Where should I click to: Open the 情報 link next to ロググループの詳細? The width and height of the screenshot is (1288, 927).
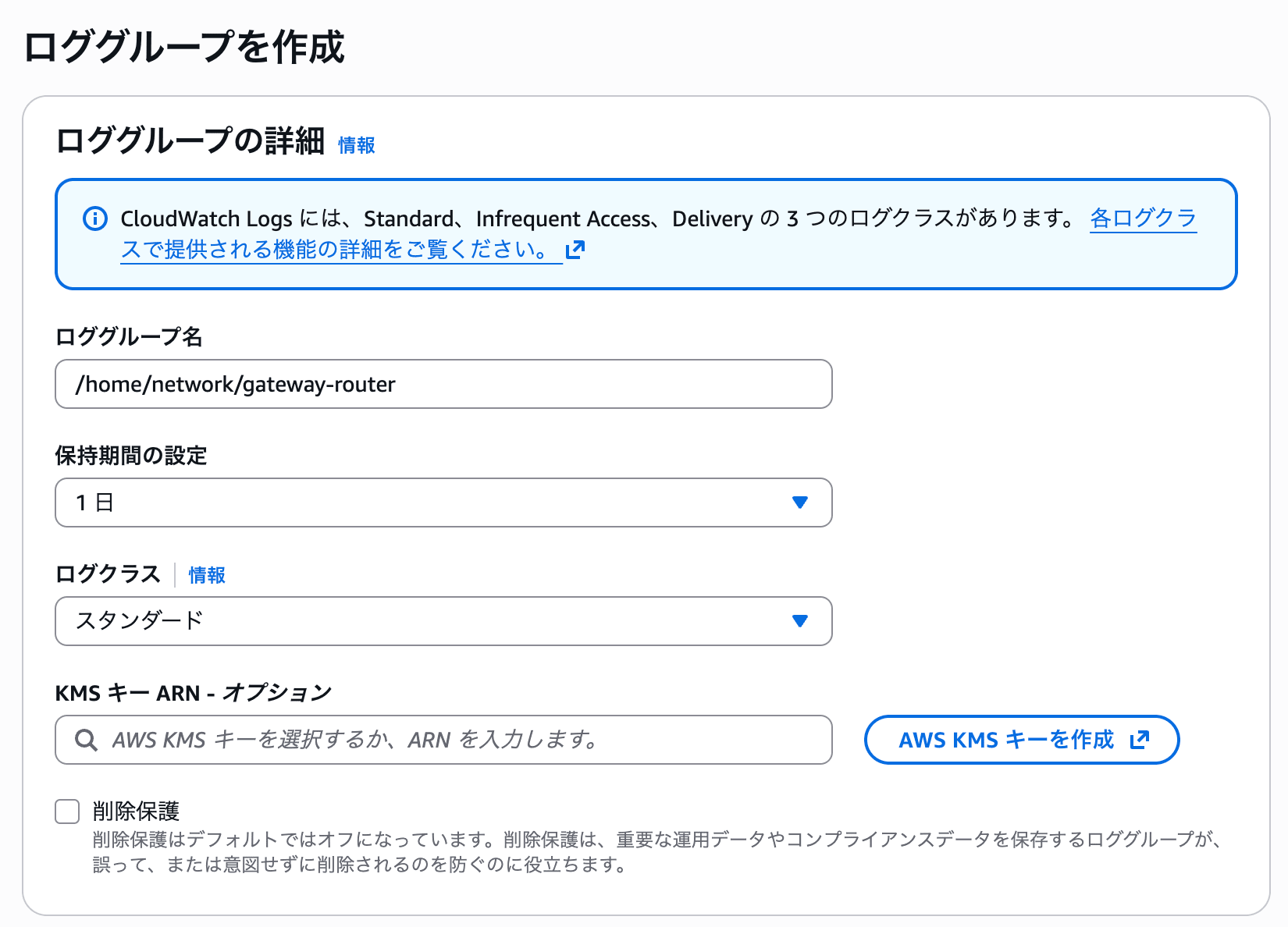(x=356, y=145)
